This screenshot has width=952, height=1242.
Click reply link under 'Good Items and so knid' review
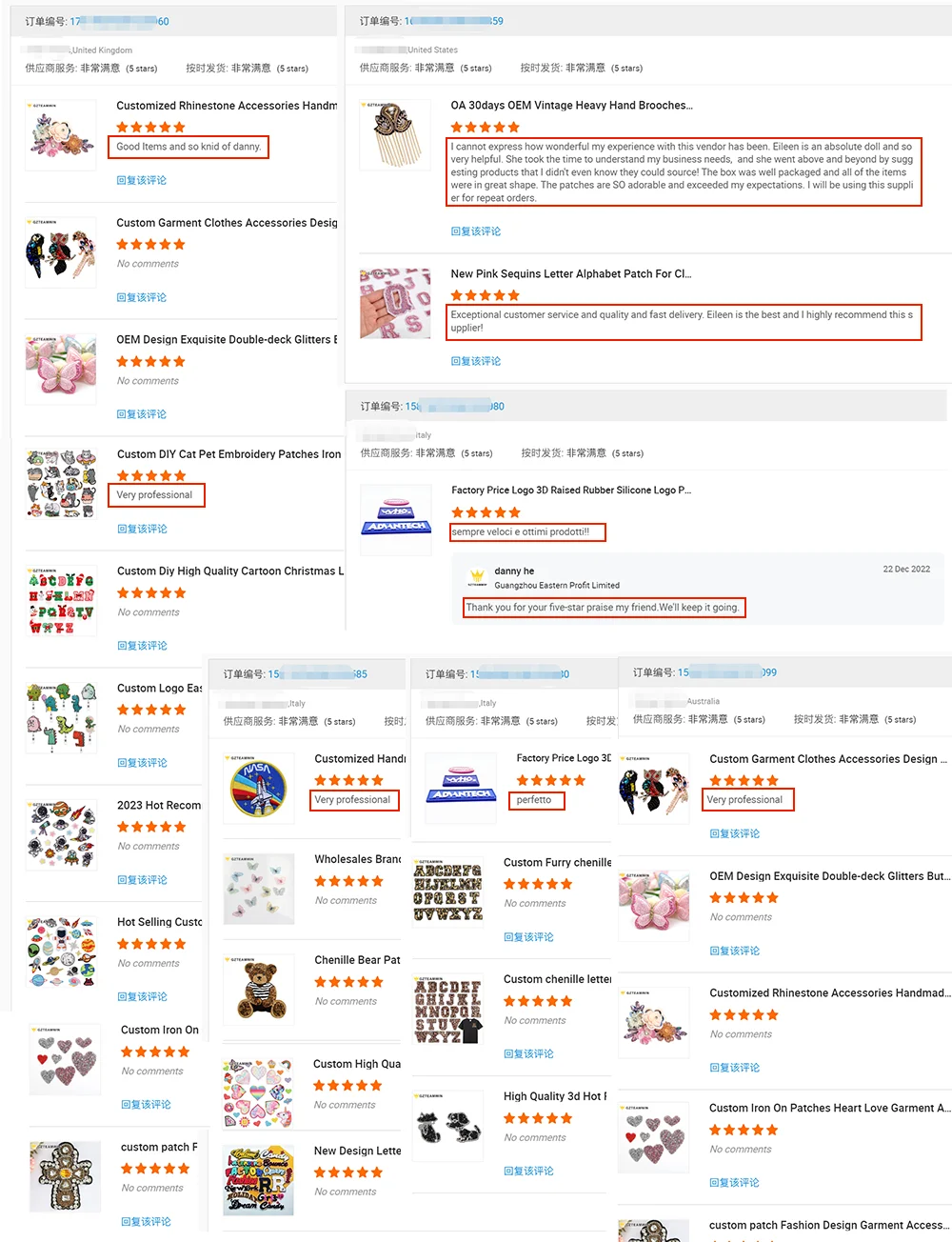pos(142,180)
